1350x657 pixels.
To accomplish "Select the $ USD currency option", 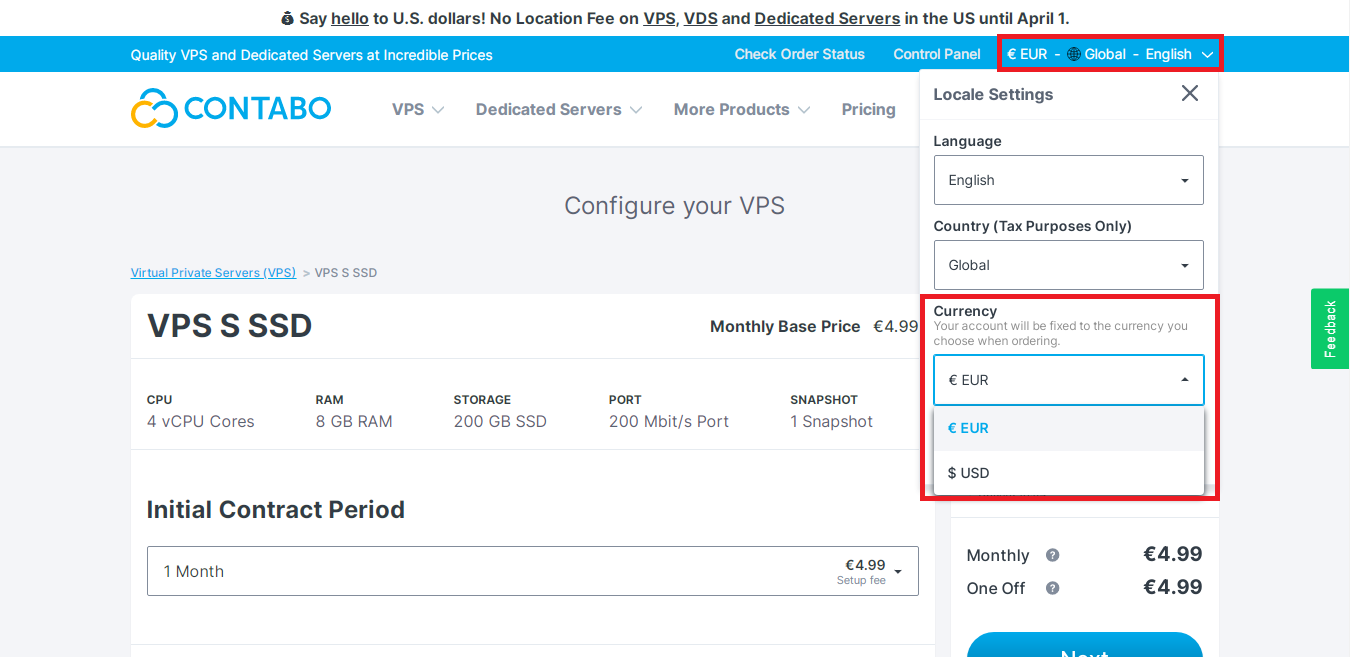I will [1068, 473].
